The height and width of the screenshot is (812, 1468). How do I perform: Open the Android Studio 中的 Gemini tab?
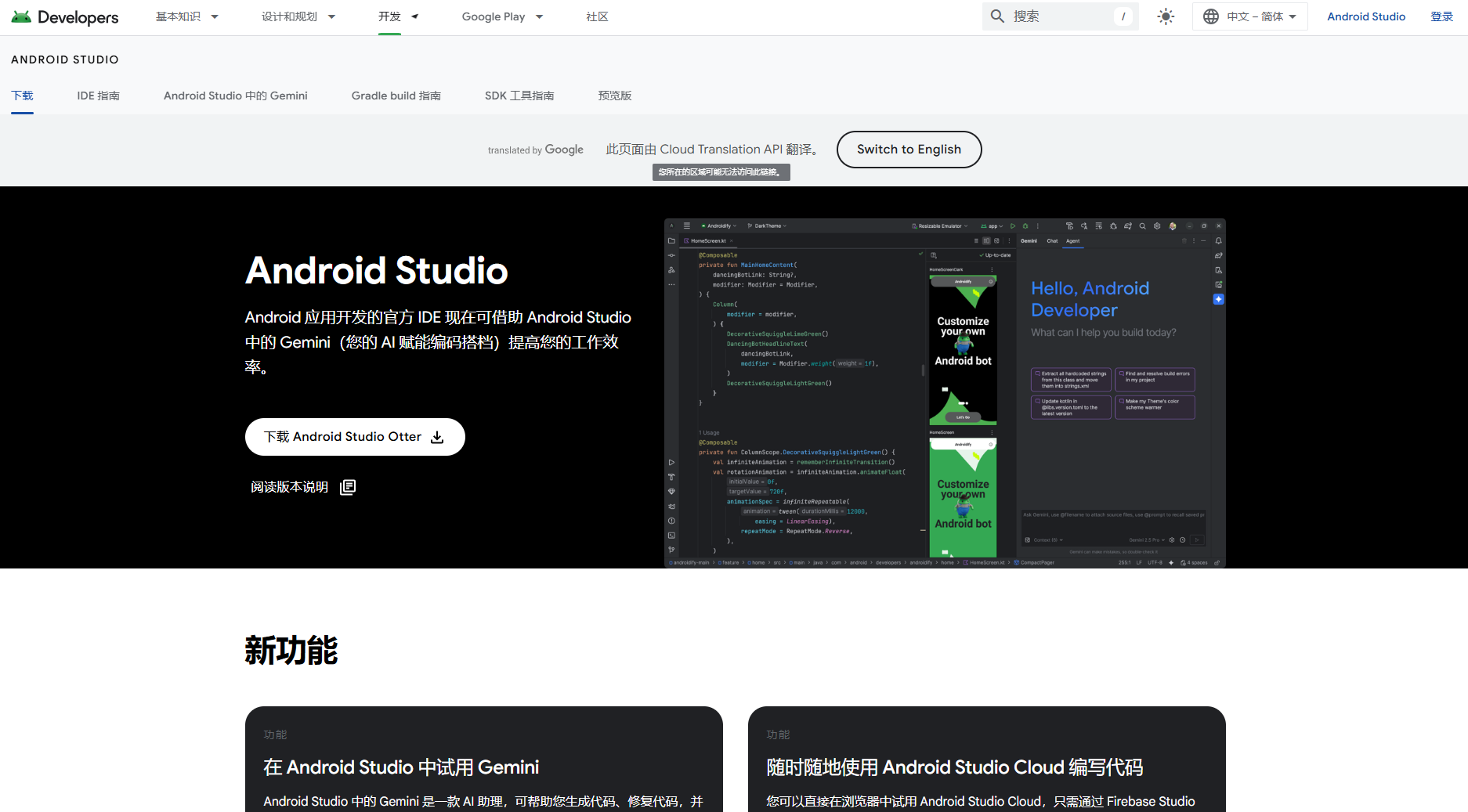[x=235, y=96]
